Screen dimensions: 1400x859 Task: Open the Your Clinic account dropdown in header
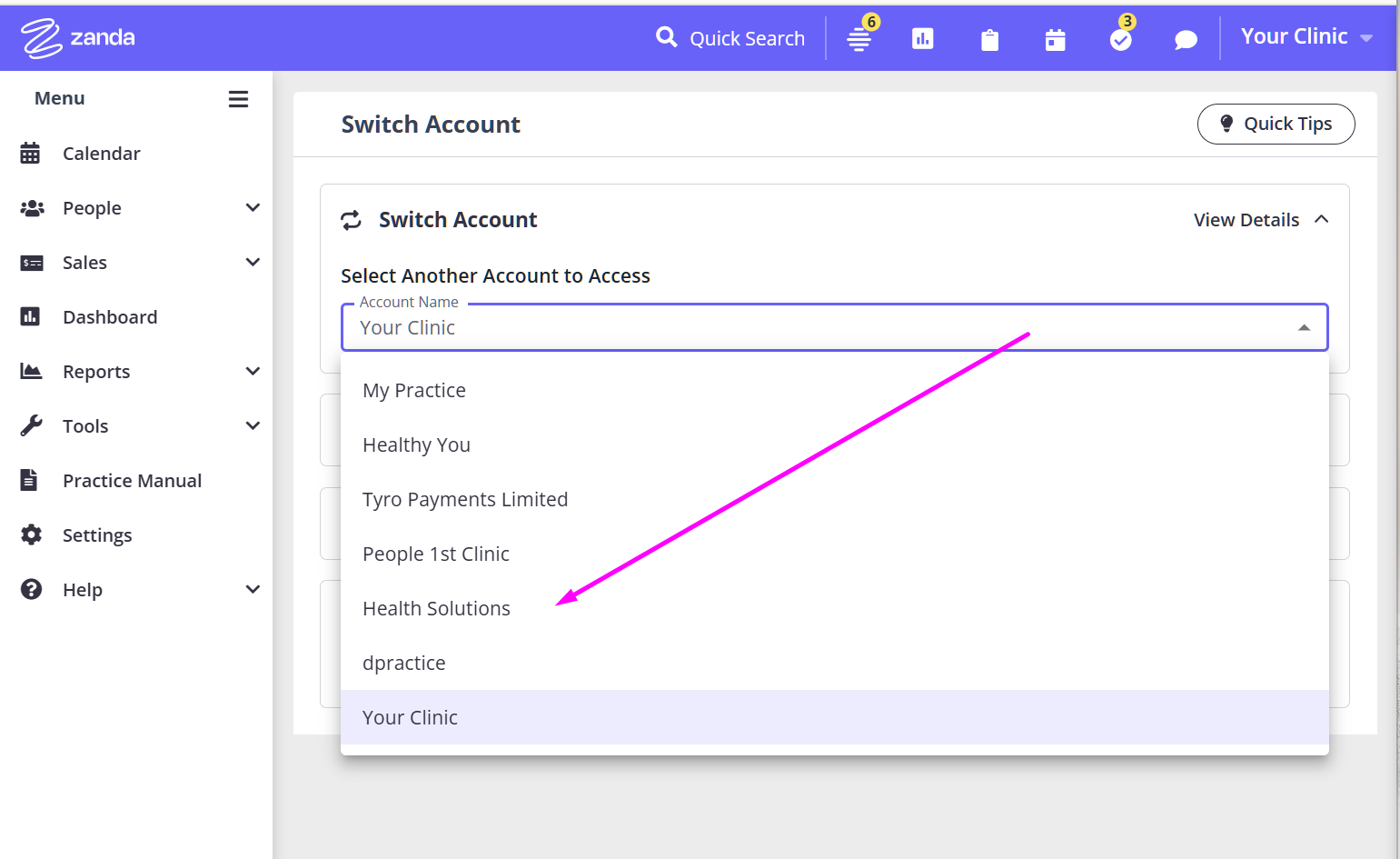click(x=1306, y=37)
